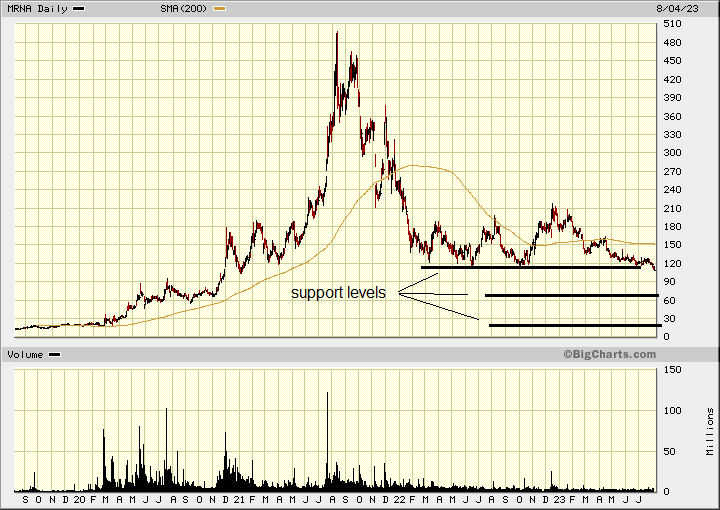This screenshot has height=510, width=720.
Task: Click the 21 year label on time axis
Action: (239, 499)
